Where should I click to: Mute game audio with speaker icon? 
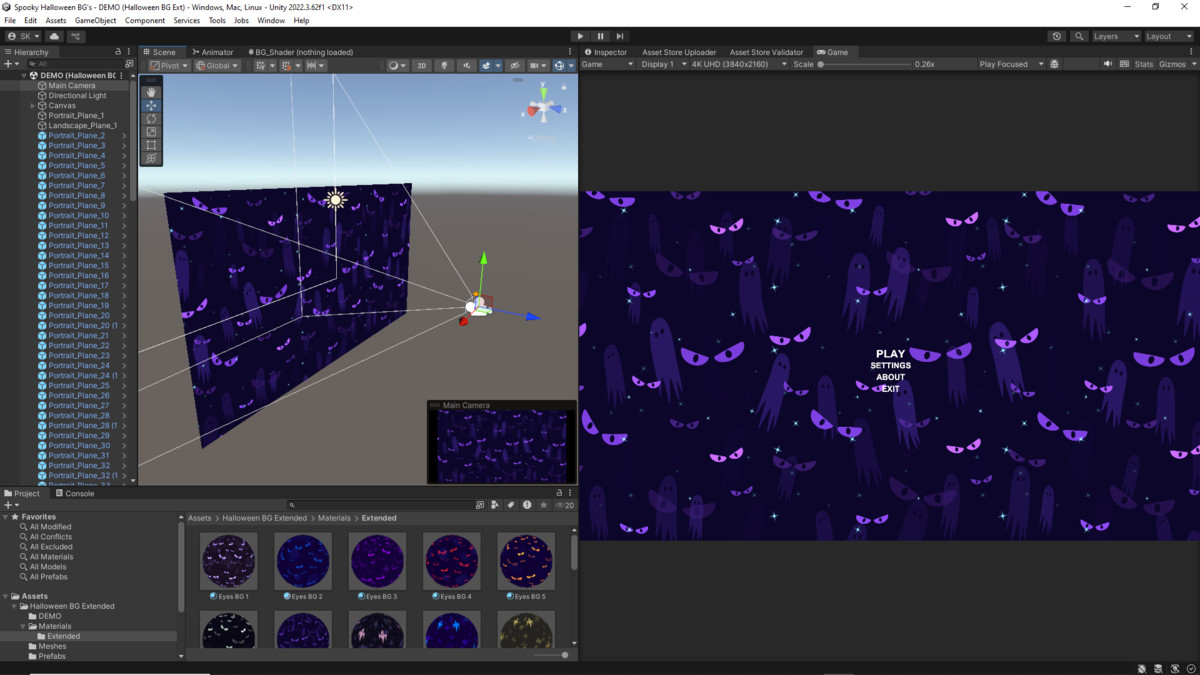tap(1107, 64)
